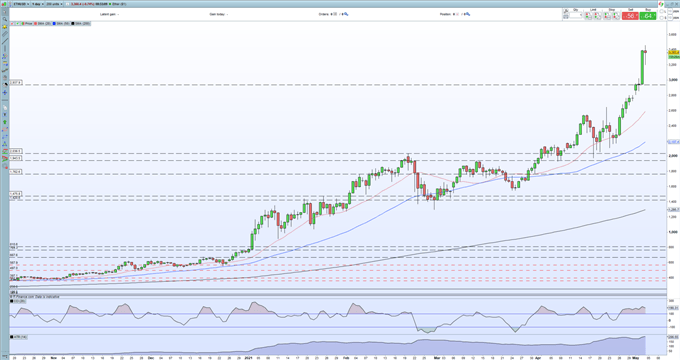The image size is (680, 360).
Task: Select the second radio option near Buy
Action: pos(661,18)
